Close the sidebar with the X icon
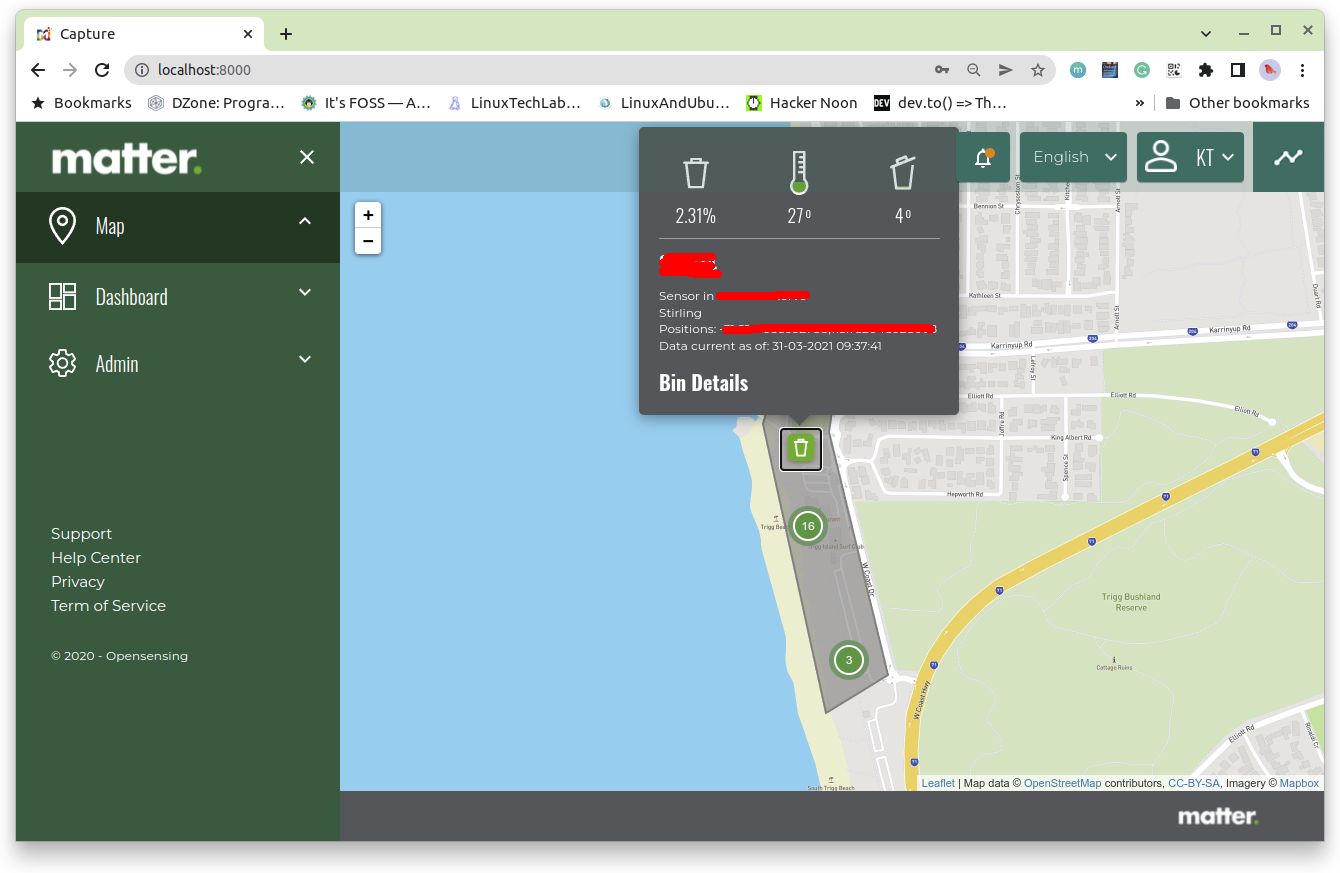Screen dimensions: 1340x873 307,157
